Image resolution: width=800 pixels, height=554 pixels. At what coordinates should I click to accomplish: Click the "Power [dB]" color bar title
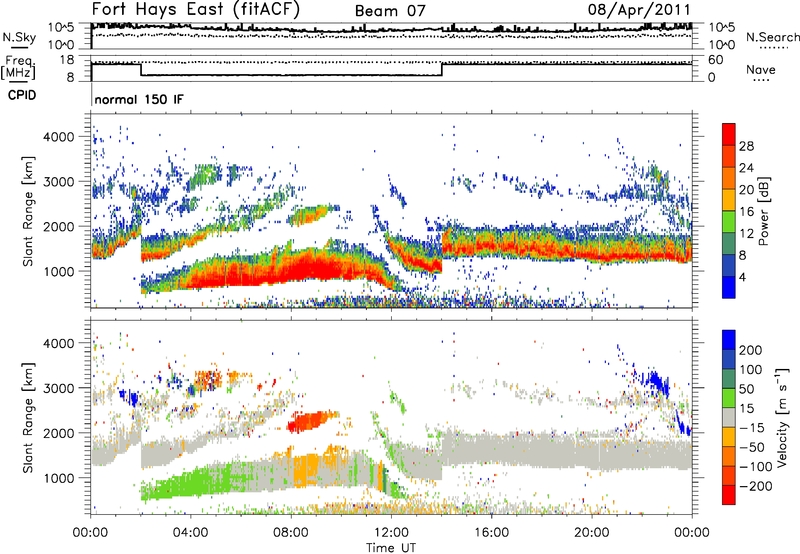point(764,211)
